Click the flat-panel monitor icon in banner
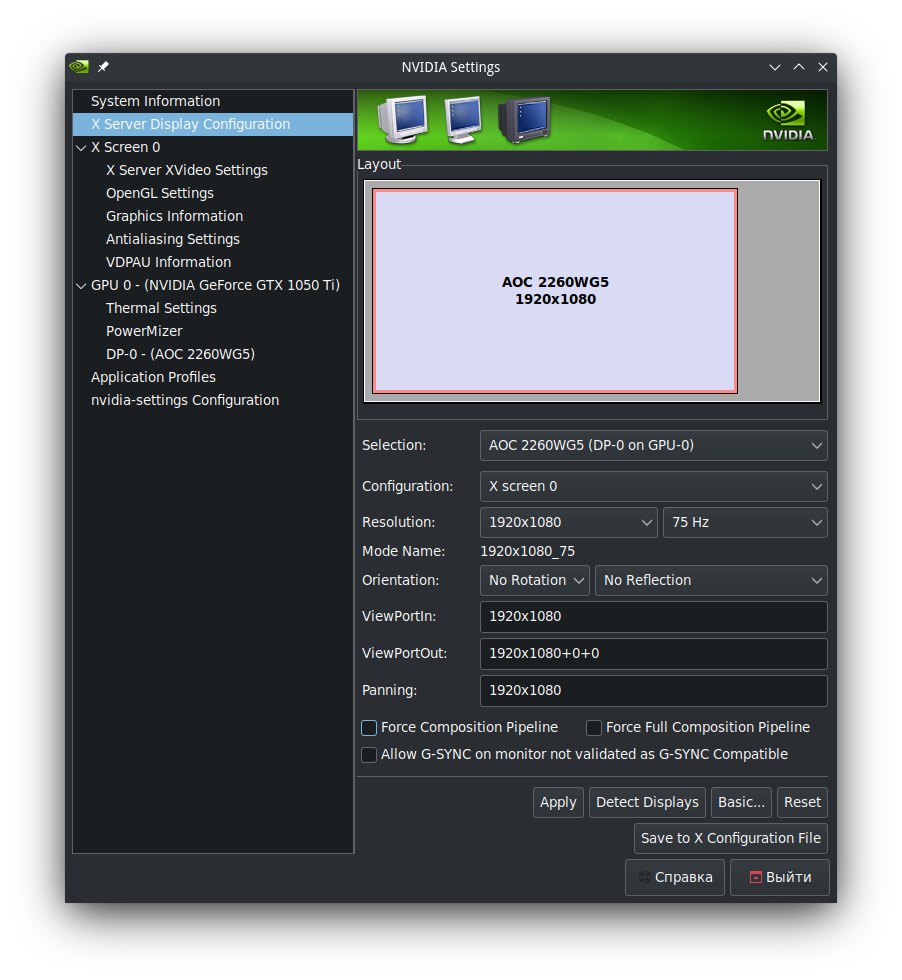 463,119
